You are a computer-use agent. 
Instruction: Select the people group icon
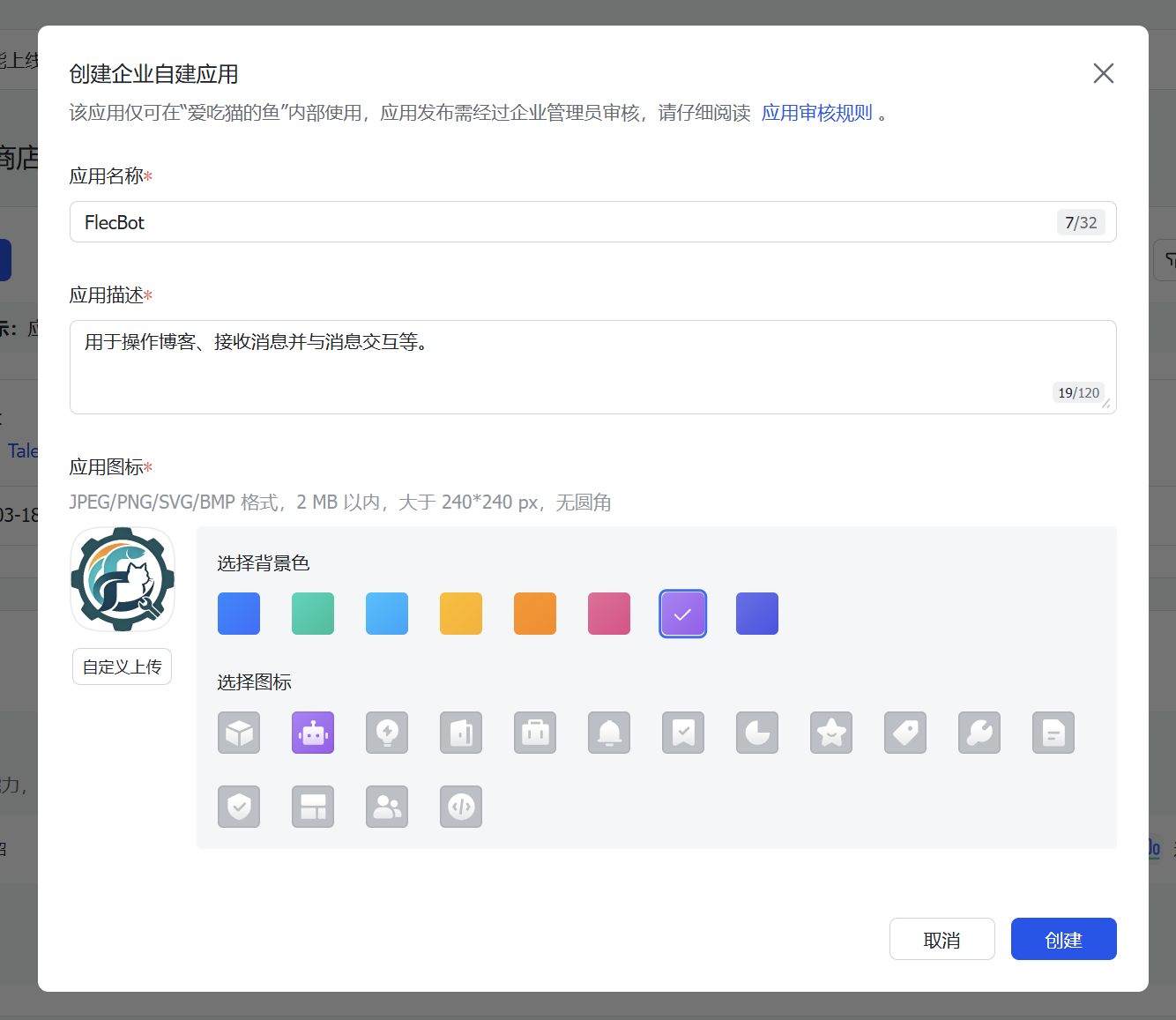387,807
